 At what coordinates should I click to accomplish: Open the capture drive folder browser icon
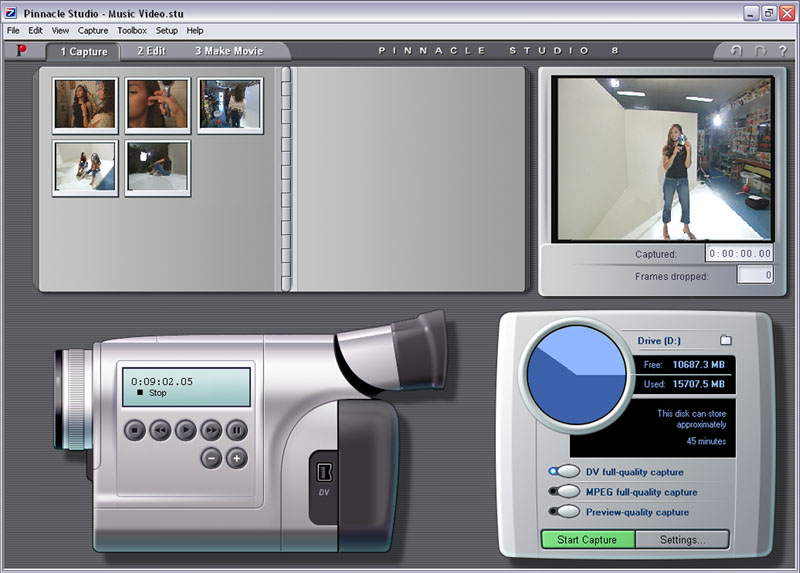[726, 341]
